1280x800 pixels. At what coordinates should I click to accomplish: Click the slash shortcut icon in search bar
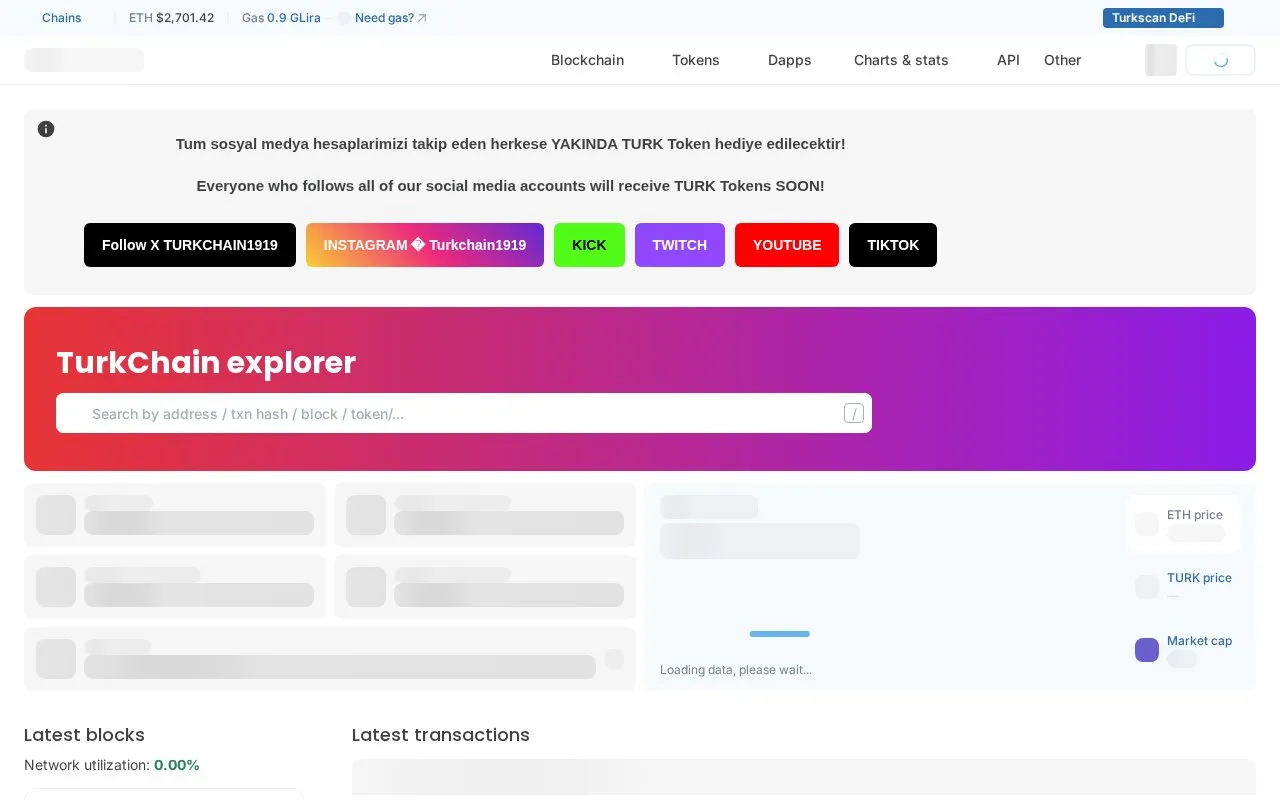point(854,413)
